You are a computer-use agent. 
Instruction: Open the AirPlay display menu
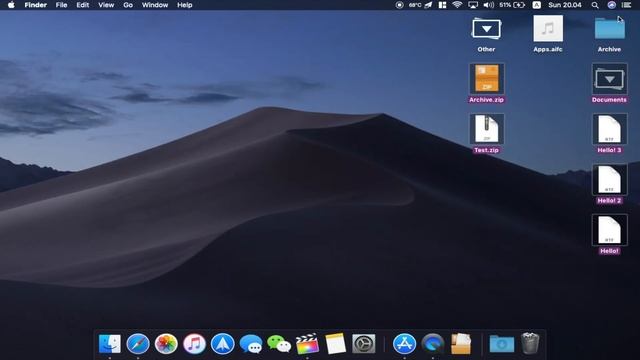pyautogui.click(x=473, y=5)
